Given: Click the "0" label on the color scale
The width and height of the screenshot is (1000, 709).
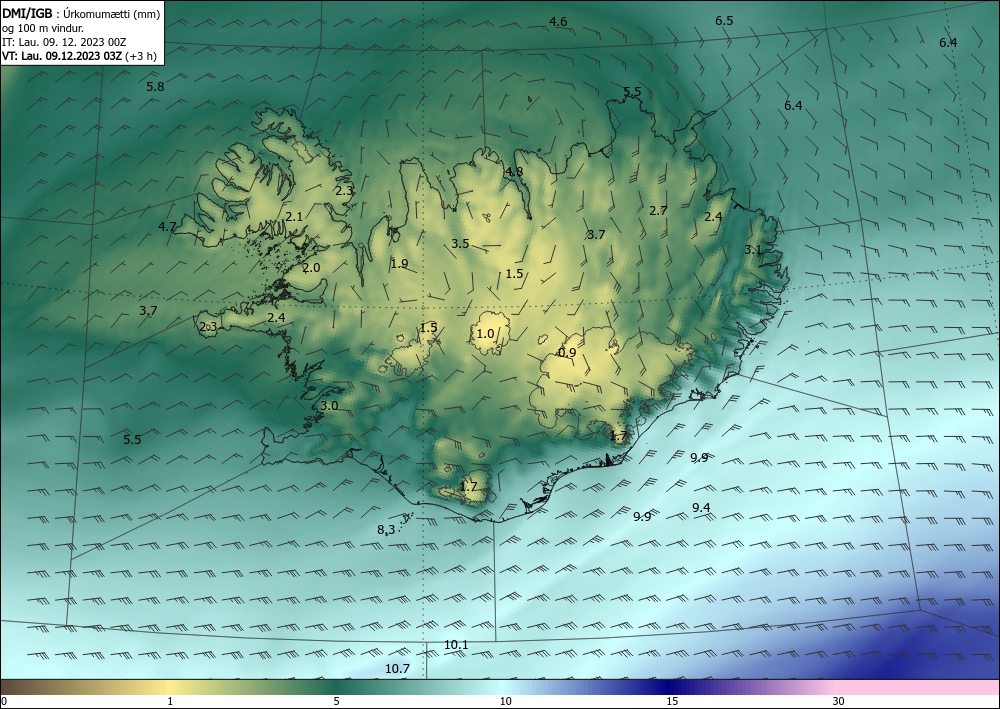Looking at the screenshot, I should pyautogui.click(x=4, y=701).
